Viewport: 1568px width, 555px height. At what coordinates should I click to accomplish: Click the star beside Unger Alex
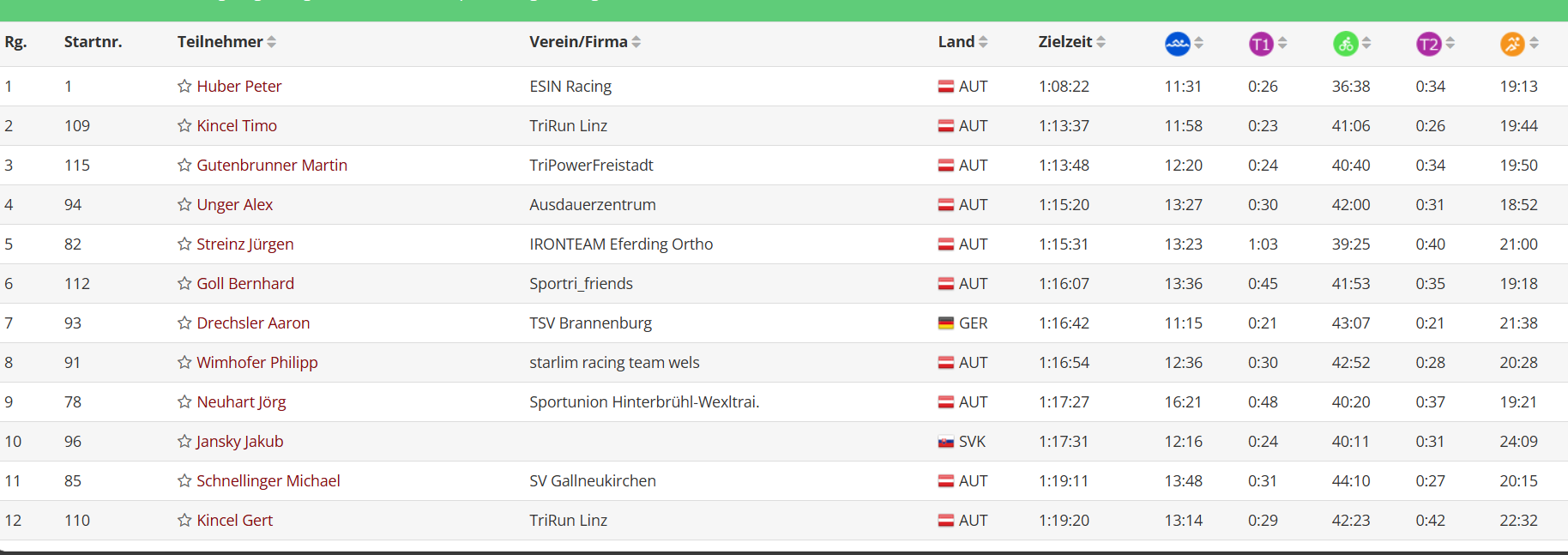(x=184, y=204)
